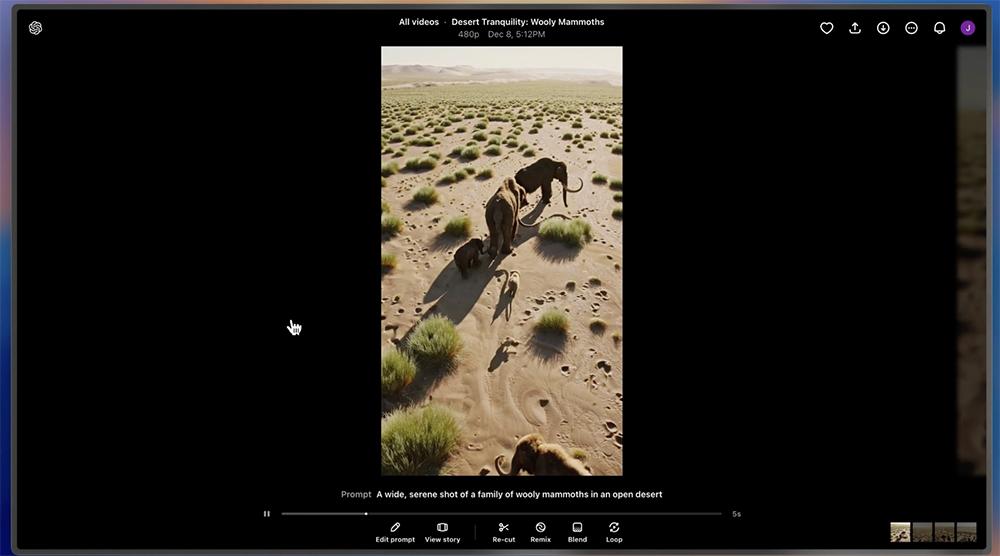
Task: Open notifications with the bell icon
Action: pos(939,28)
